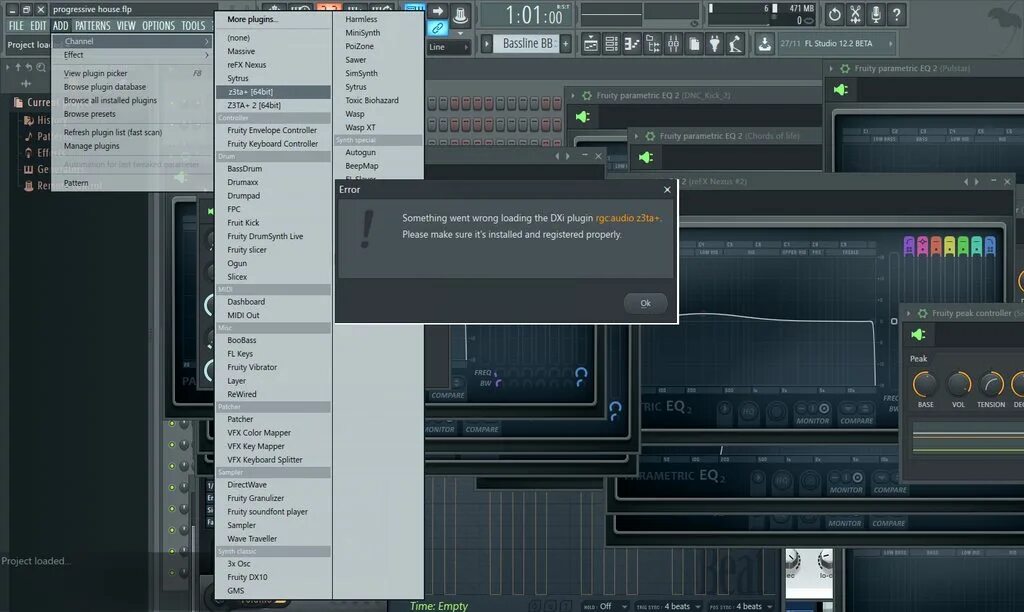The width and height of the screenshot is (1024, 612).
Task: Close the Error dialog with X
Action: 667,189
